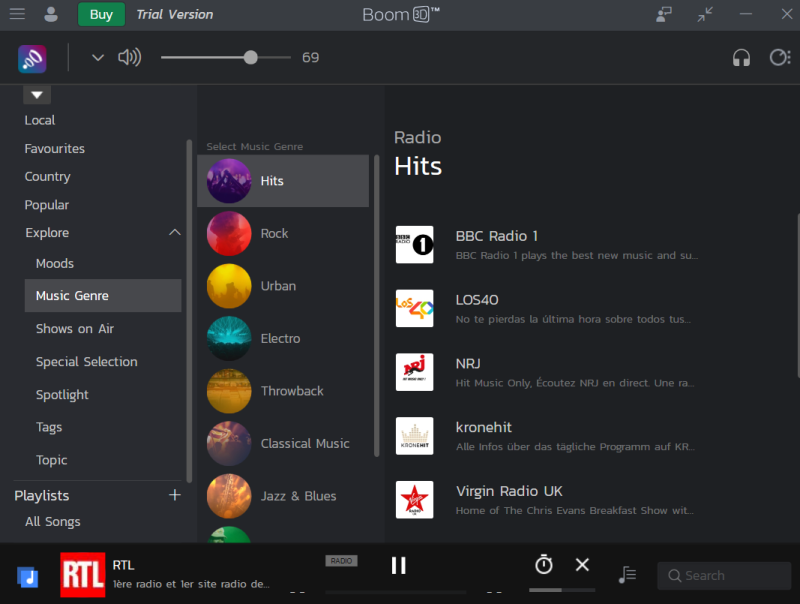800x604 pixels.
Task: Open the sleep timer stopwatch icon
Action: tap(543, 565)
